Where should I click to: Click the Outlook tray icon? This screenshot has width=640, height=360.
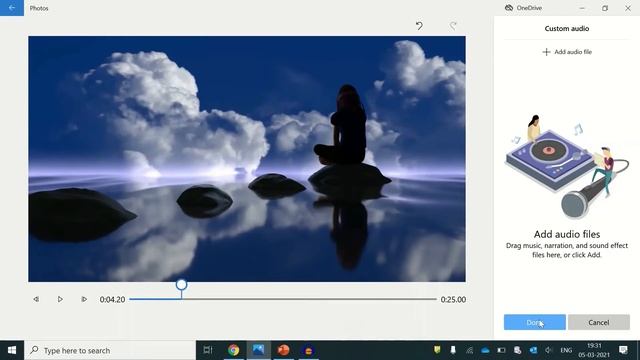pos(533,350)
